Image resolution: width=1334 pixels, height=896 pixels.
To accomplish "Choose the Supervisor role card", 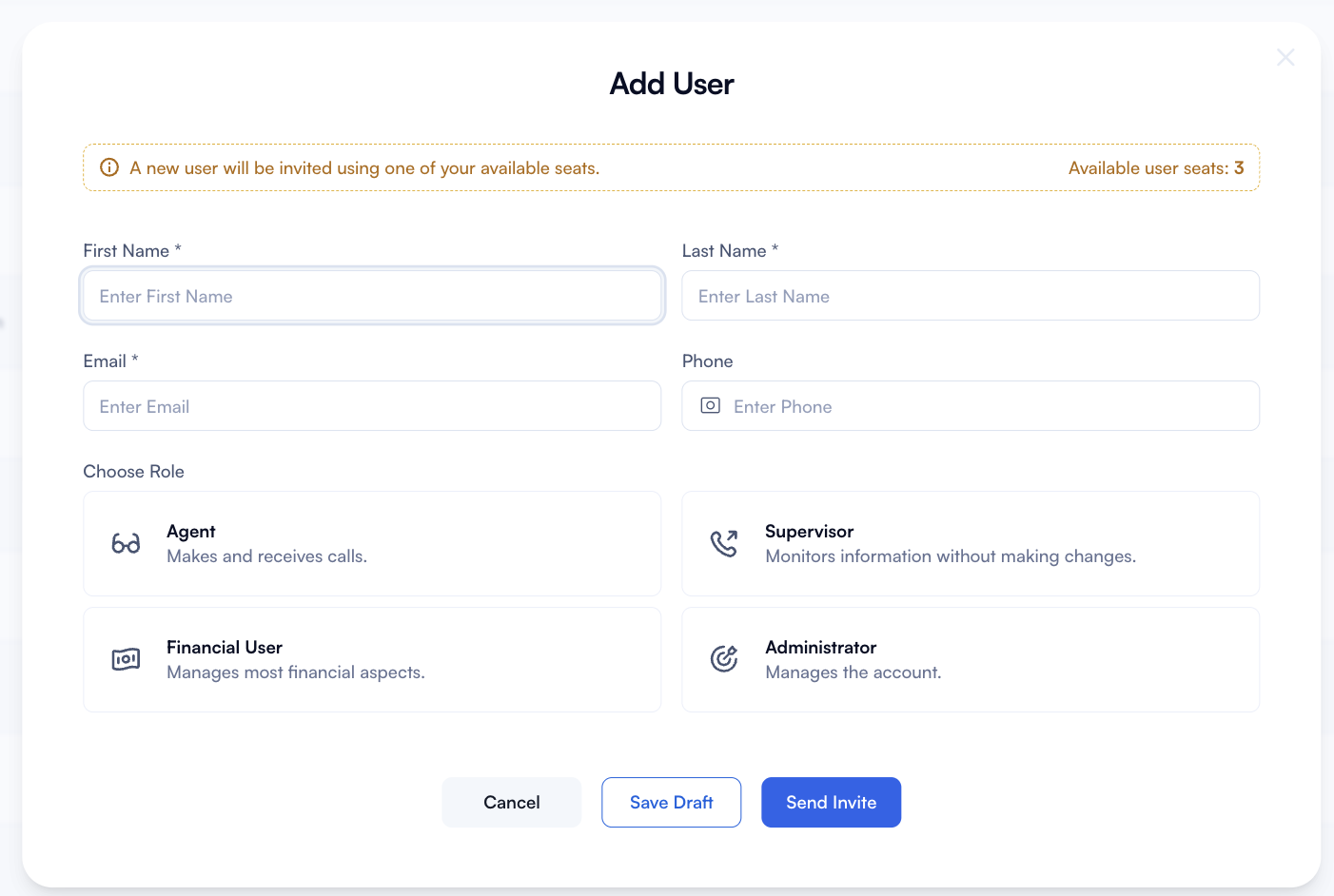I will [971, 543].
